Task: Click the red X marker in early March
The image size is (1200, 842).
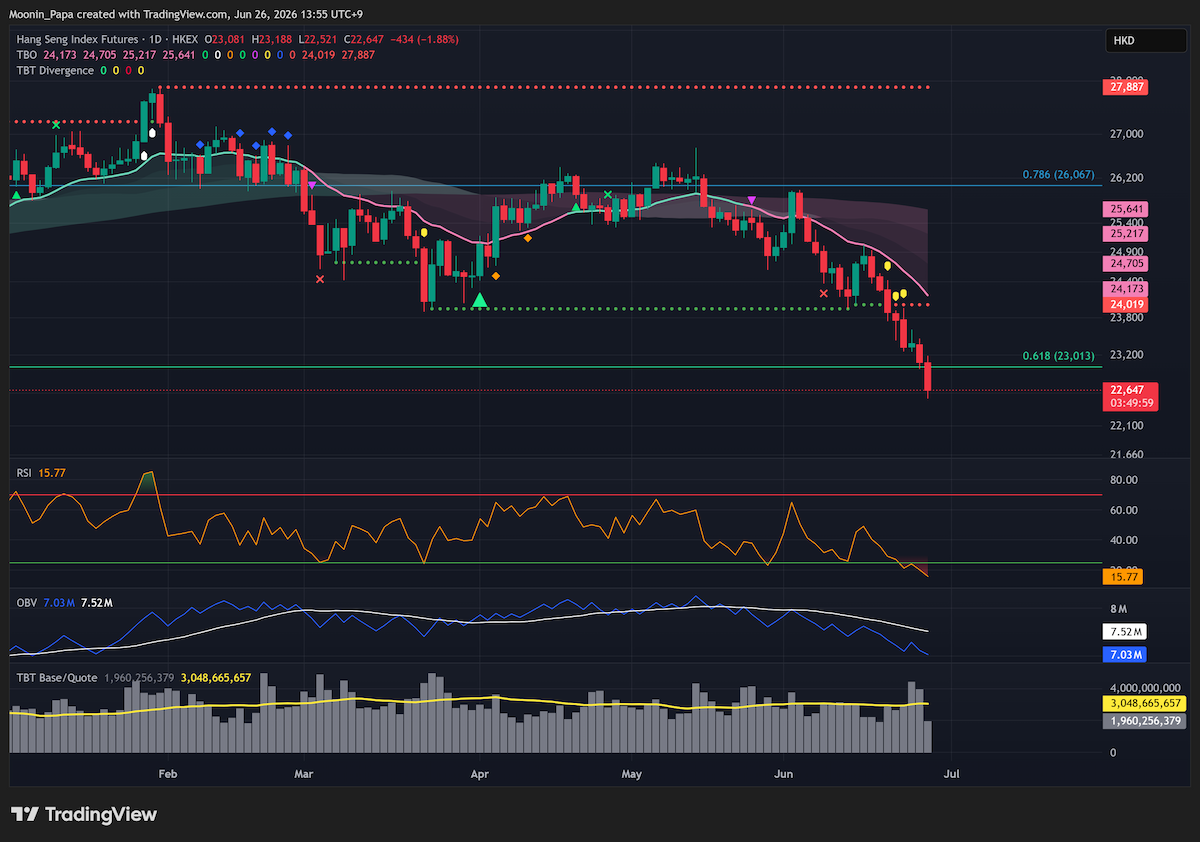Action: (320, 279)
